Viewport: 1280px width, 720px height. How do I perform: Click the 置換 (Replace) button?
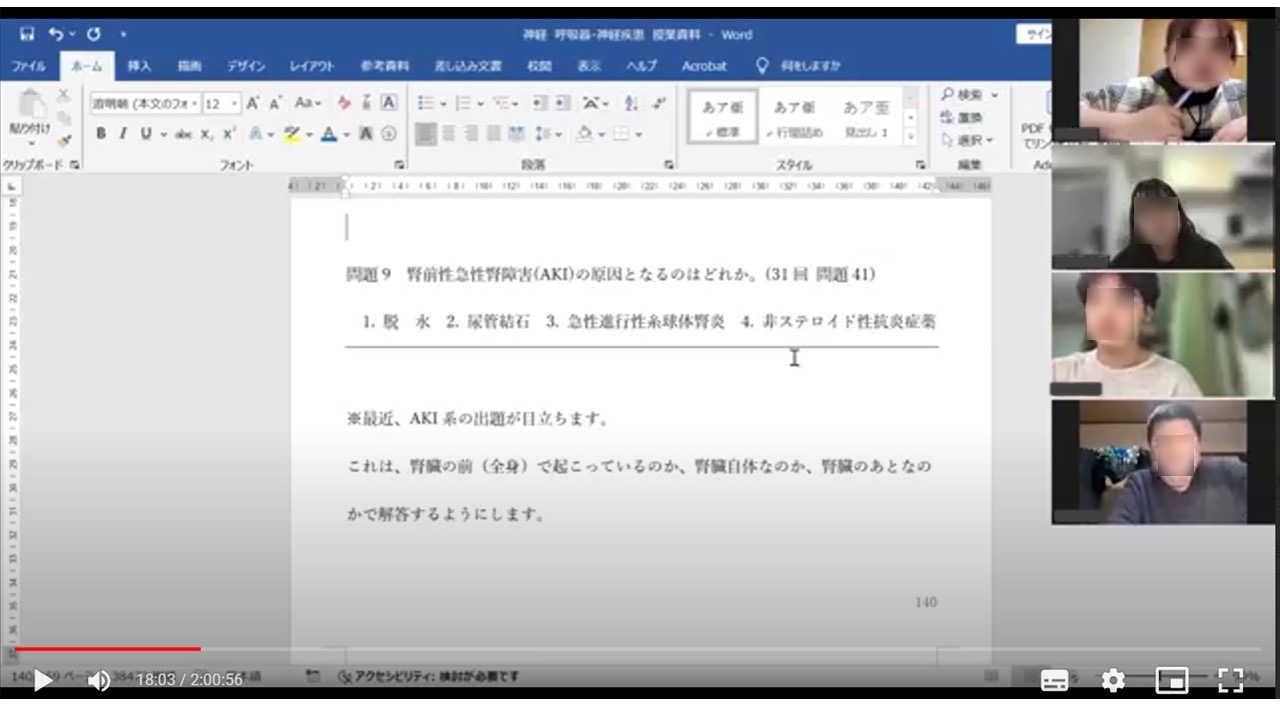[962, 118]
